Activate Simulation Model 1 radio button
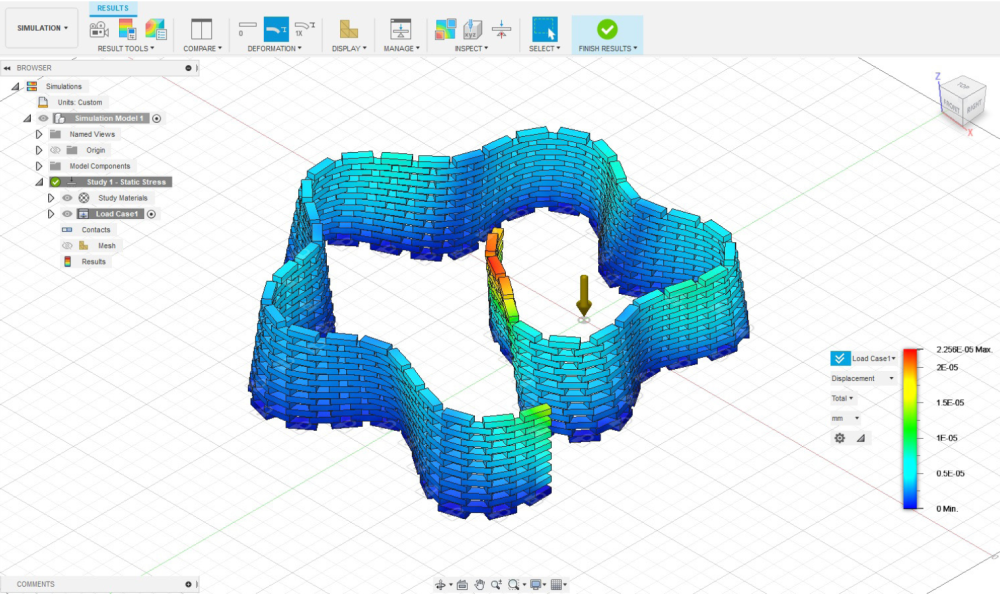The height and width of the screenshot is (596, 1000). (x=157, y=118)
